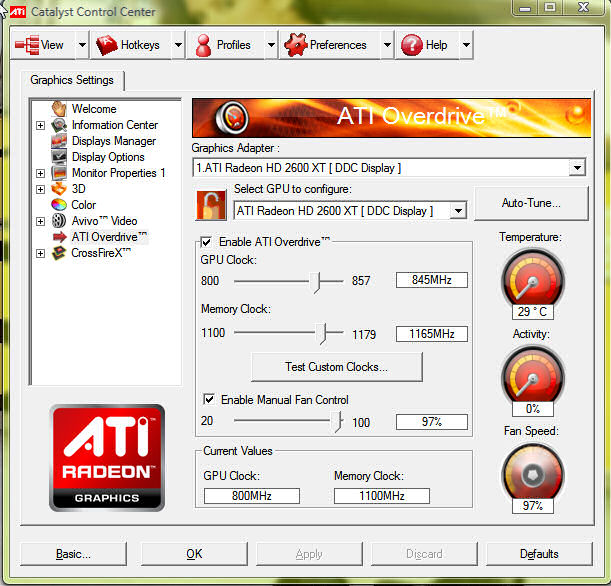Image resolution: width=611 pixels, height=586 pixels.
Task: Expand the Information Center tree node
Action: point(40,125)
